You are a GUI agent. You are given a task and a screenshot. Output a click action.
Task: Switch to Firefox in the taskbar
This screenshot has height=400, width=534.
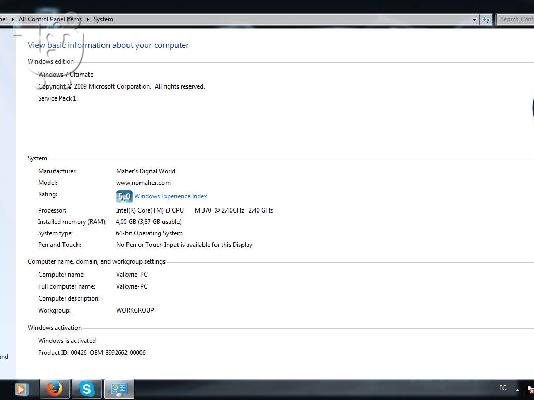55,389
